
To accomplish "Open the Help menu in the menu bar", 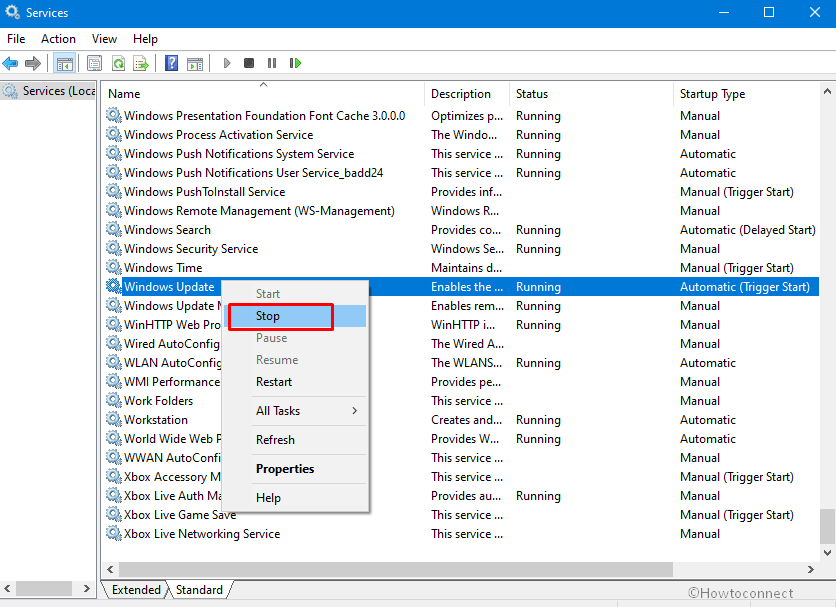I will tap(145, 39).
